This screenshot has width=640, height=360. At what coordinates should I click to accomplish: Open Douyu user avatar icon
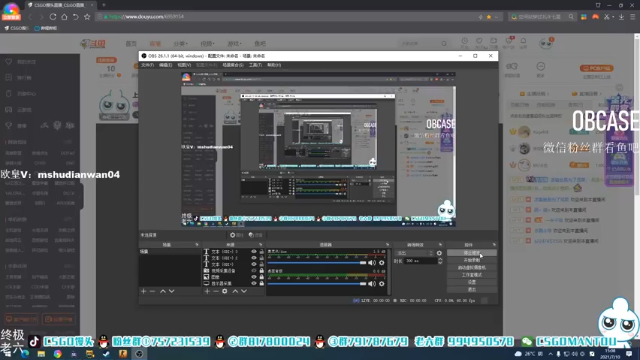click(x=546, y=43)
